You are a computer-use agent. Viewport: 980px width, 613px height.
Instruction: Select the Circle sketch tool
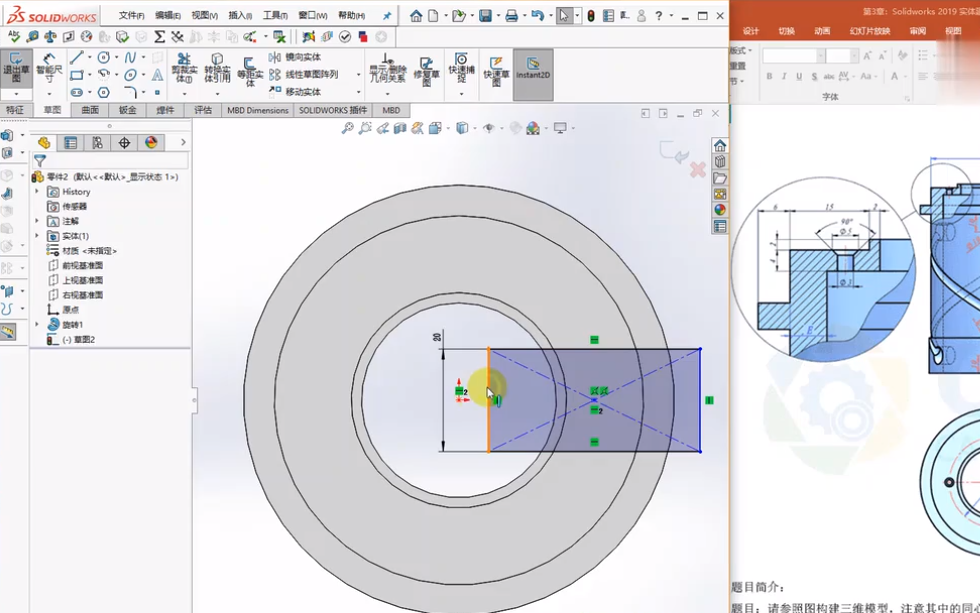tap(104, 57)
